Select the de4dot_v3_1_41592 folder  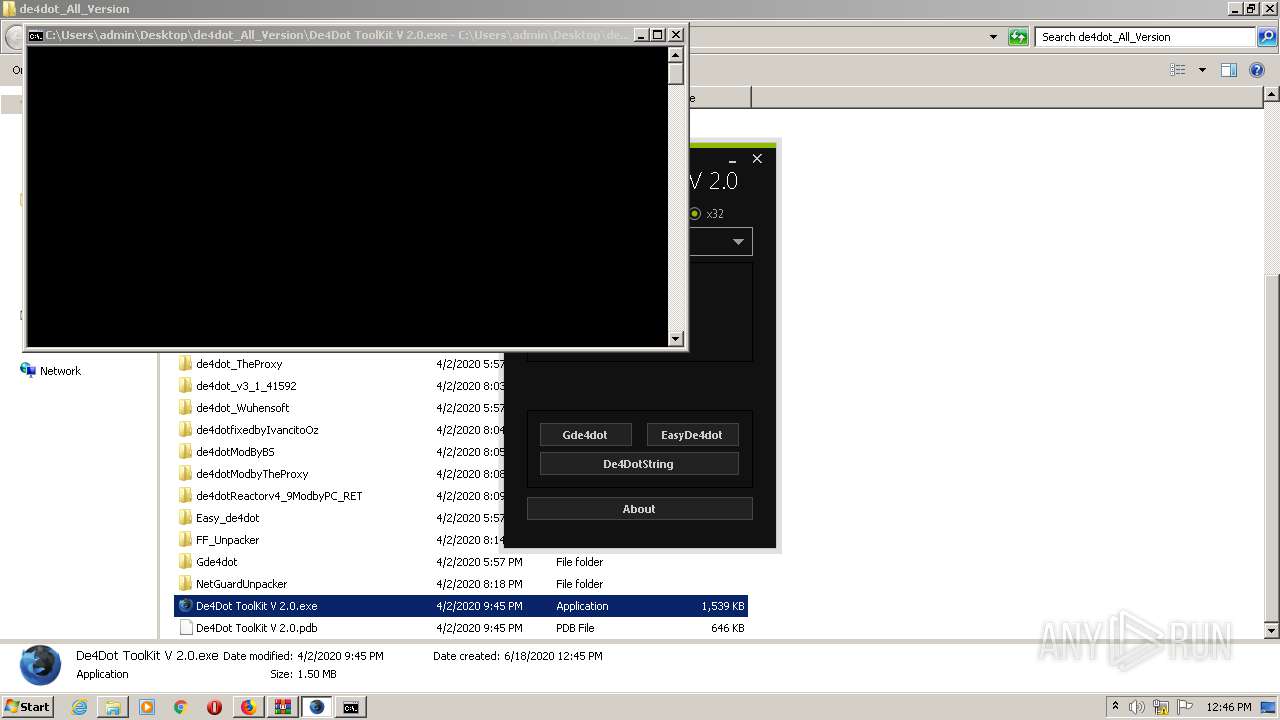coord(246,386)
